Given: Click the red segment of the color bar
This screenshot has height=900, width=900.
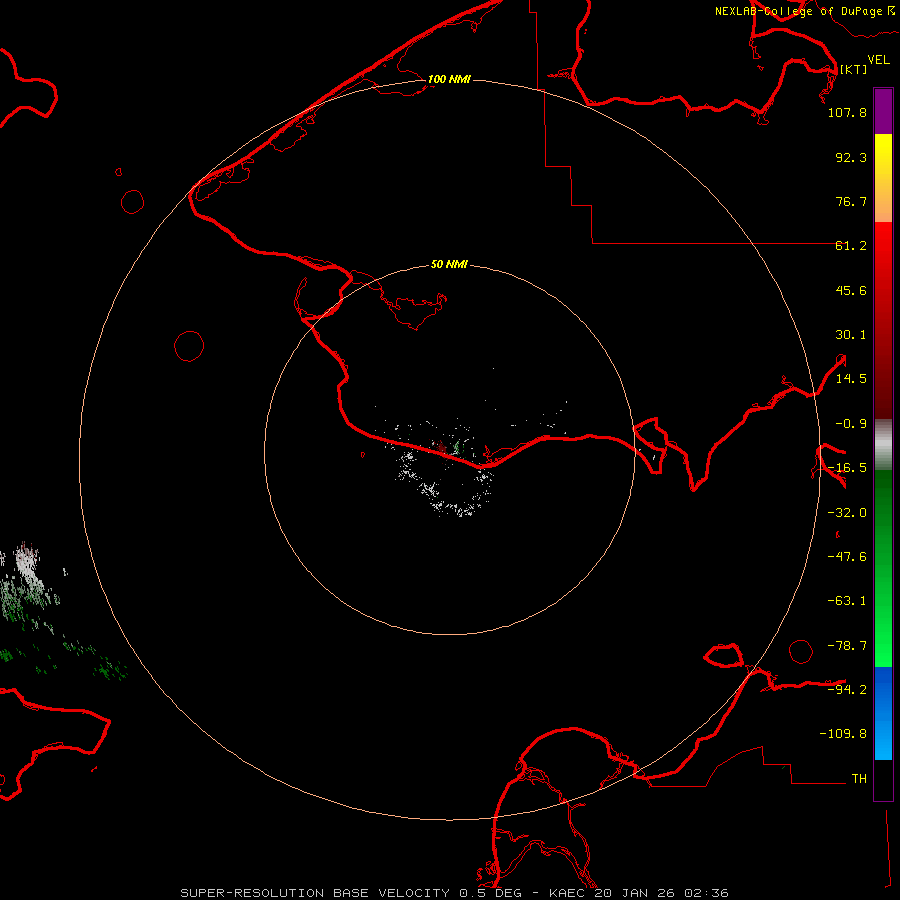Looking at the screenshot, I should click(883, 320).
